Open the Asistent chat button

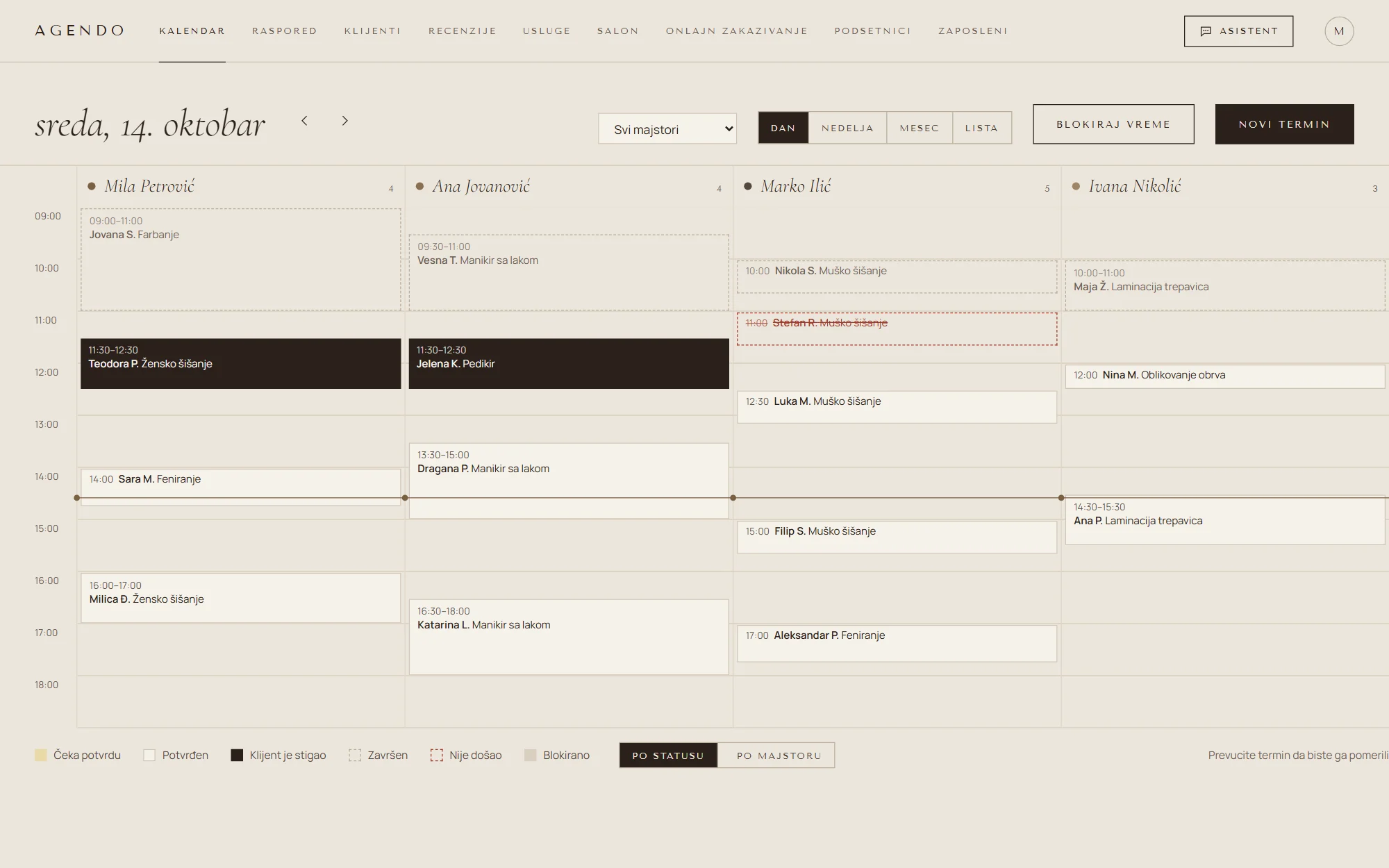[x=1238, y=31]
